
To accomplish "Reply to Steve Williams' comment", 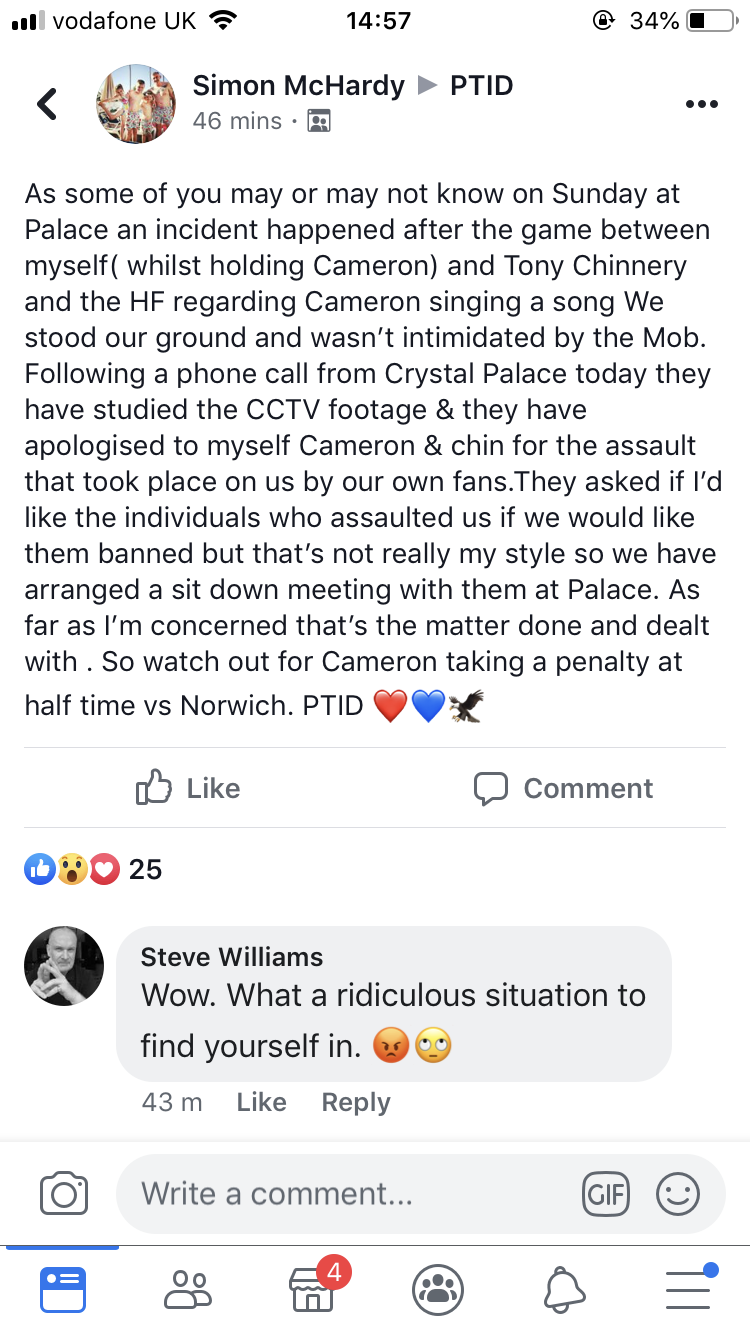I will tap(355, 1102).
